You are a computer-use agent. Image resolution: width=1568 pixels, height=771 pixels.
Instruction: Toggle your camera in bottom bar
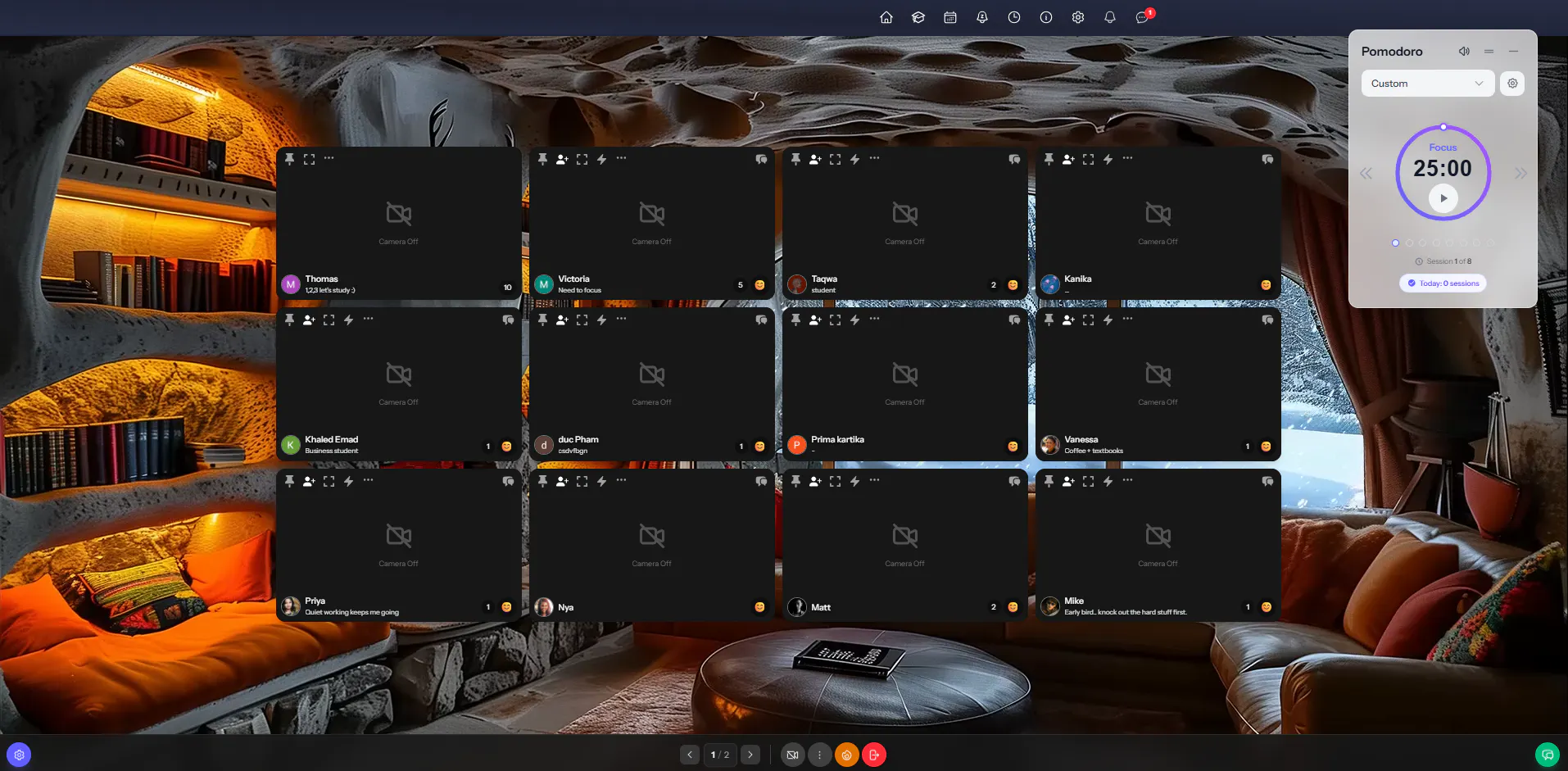pyautogui.click(x=792, y=755)
